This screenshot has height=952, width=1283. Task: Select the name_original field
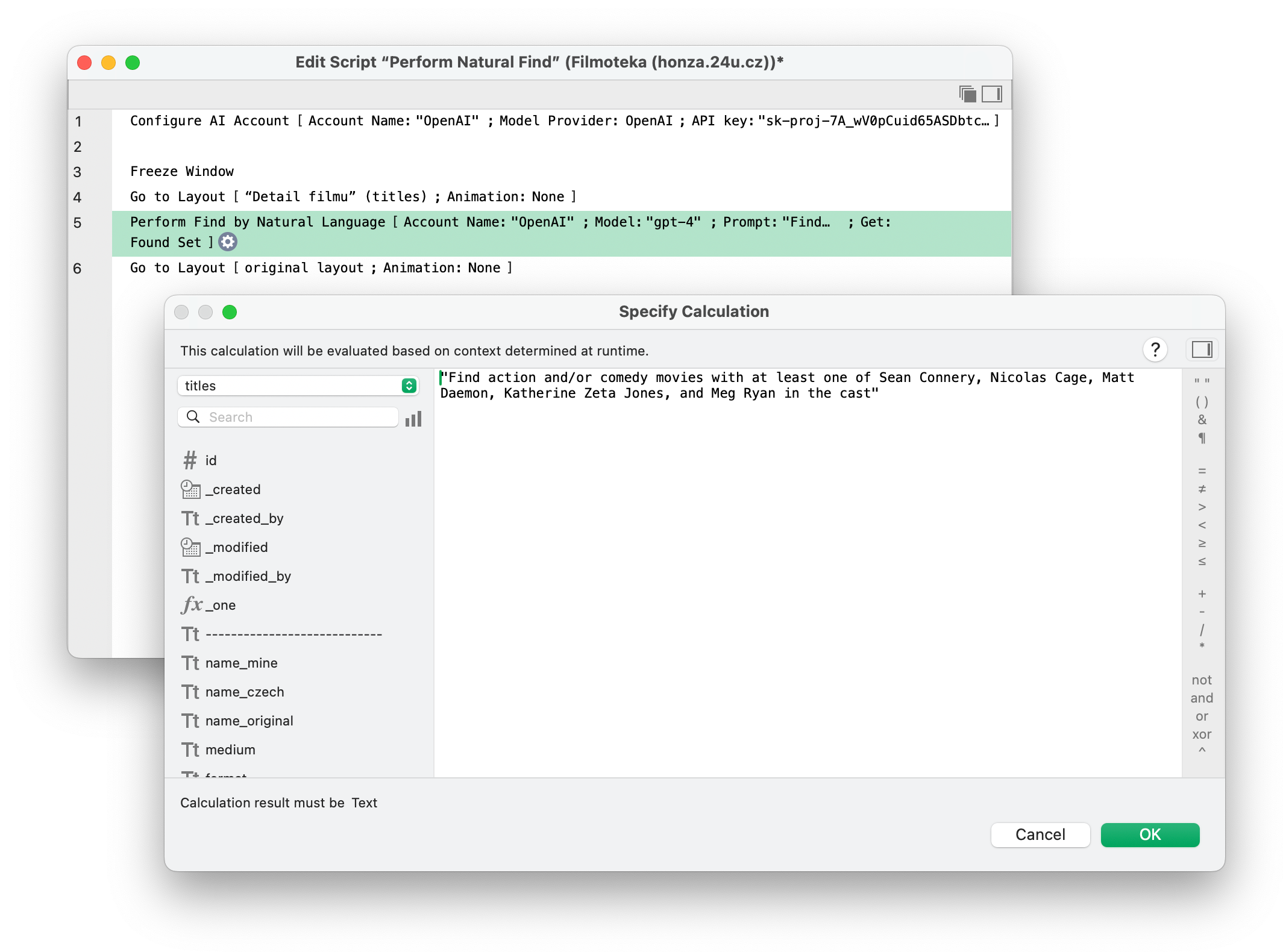pyautogui.click(x=300, y=721)
